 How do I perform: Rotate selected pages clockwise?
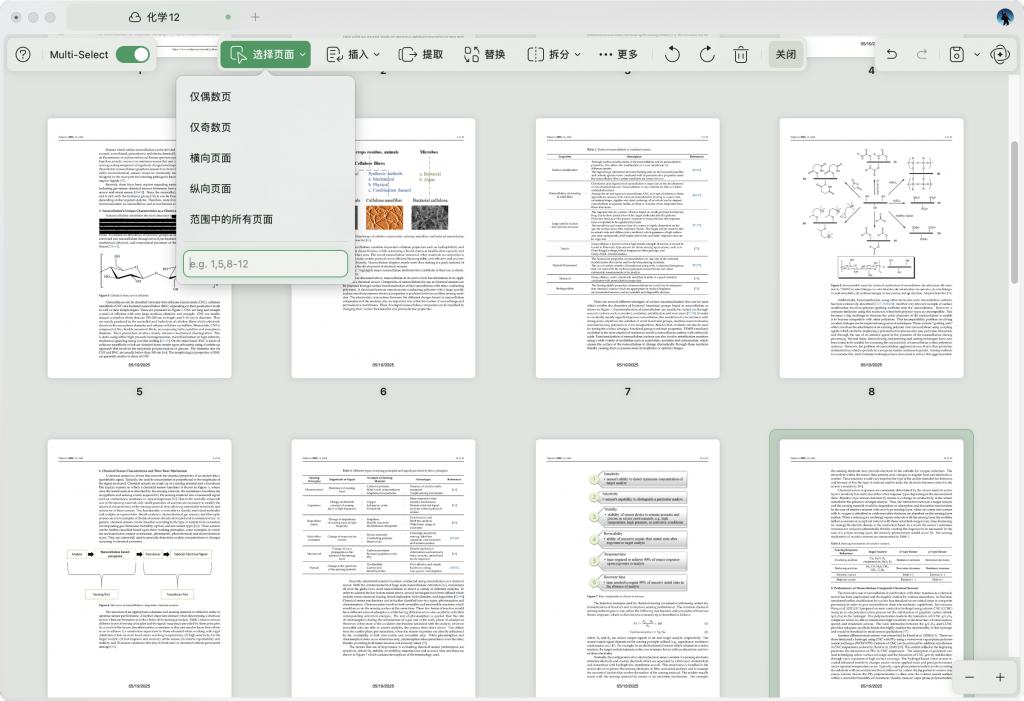click(707, 55)
